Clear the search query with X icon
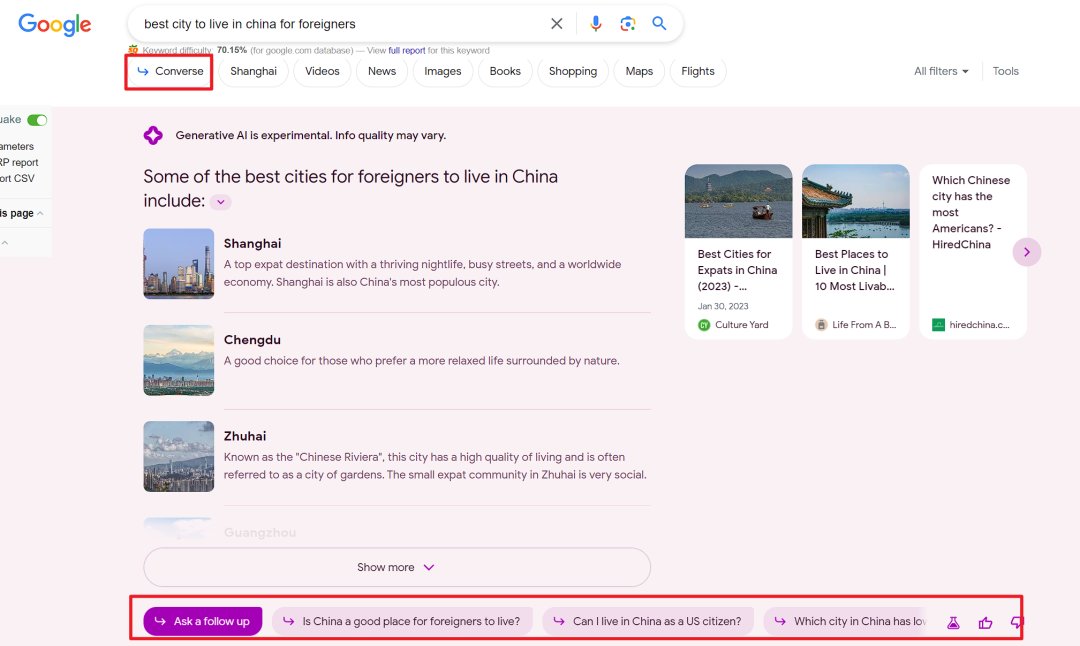 (x=557, y=24)
